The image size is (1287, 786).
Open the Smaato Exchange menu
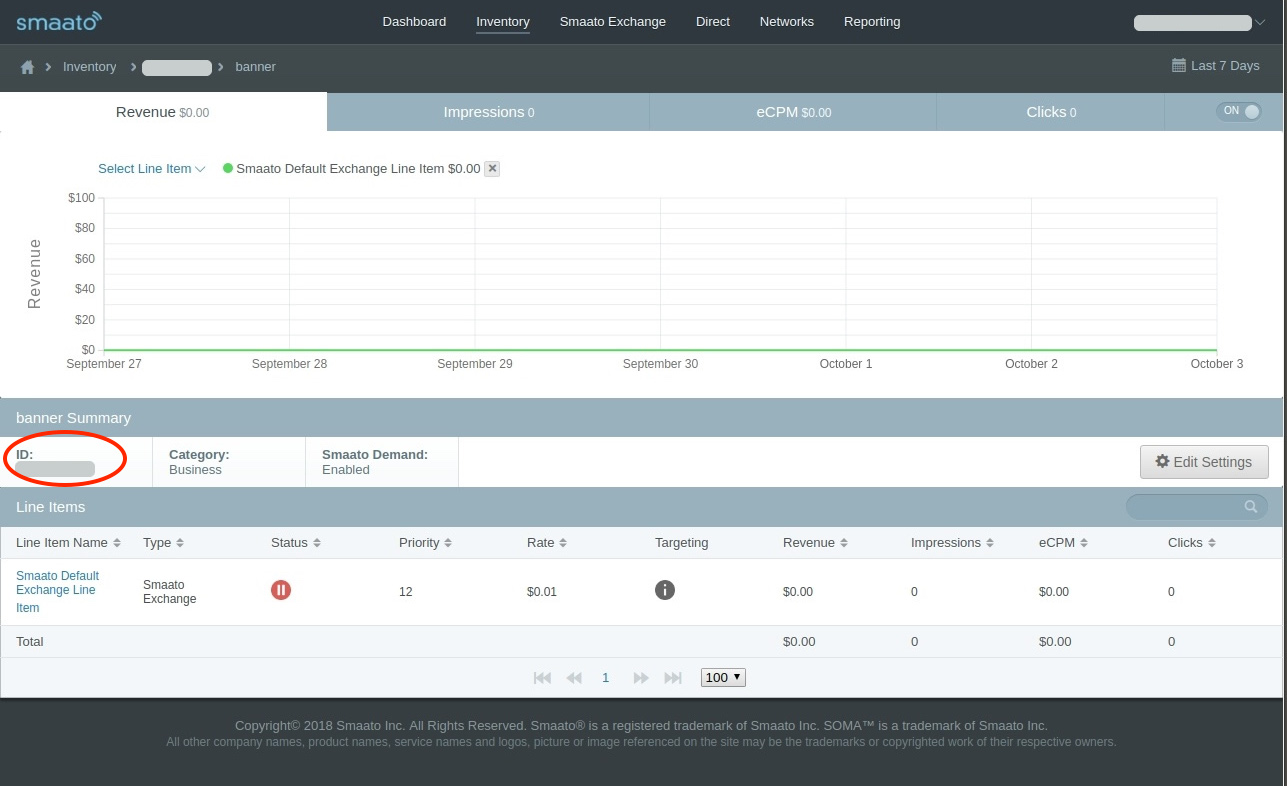coord(612,22)
